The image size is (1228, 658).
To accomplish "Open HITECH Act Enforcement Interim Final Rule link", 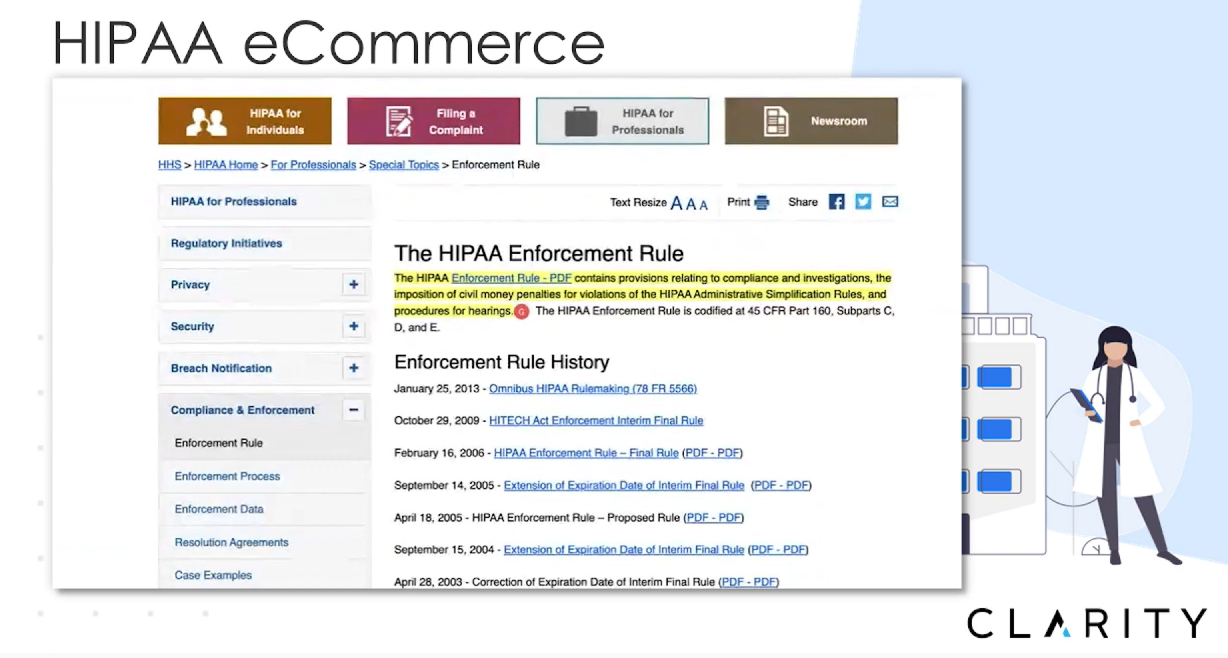I will (x=597, y=421).
